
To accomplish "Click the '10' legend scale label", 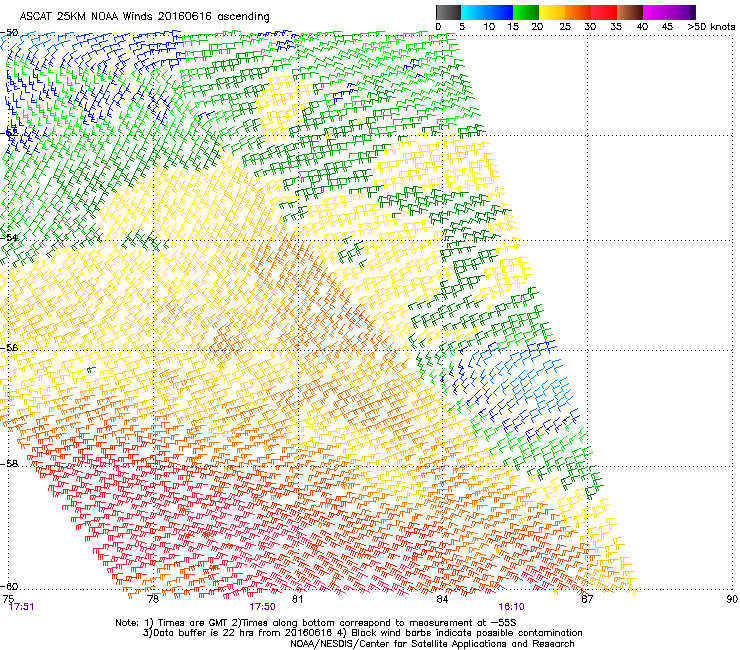I will pos(489,27).
